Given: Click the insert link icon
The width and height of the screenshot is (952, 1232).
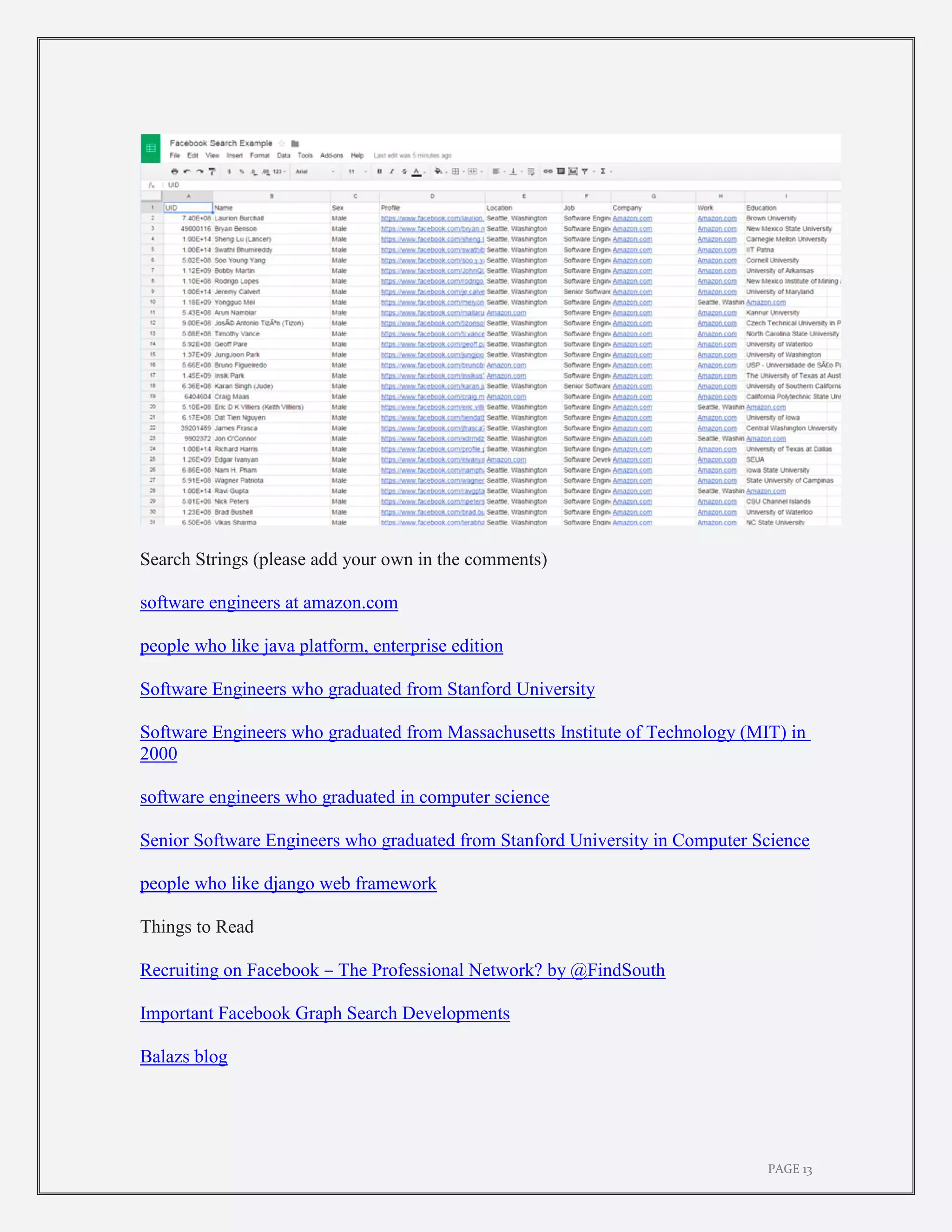Looking at the screenshot, I should click(x=548, y=171).
